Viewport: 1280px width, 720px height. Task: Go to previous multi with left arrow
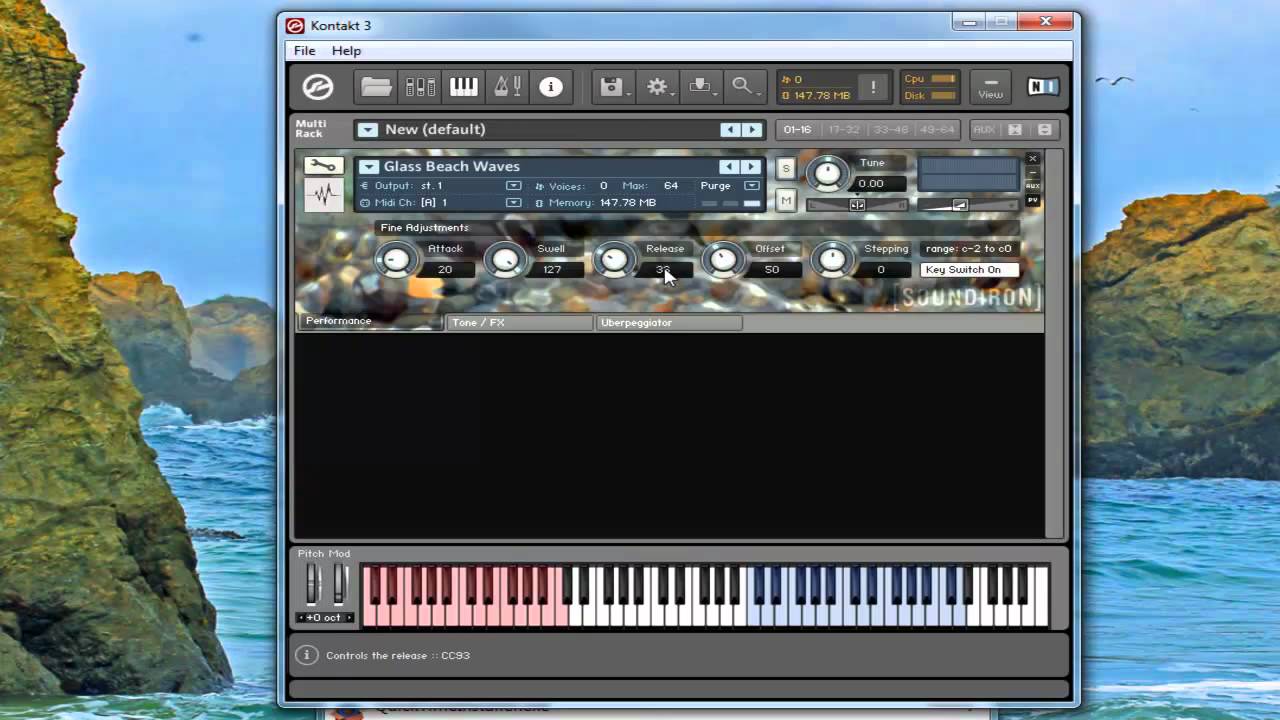(731, 129)
